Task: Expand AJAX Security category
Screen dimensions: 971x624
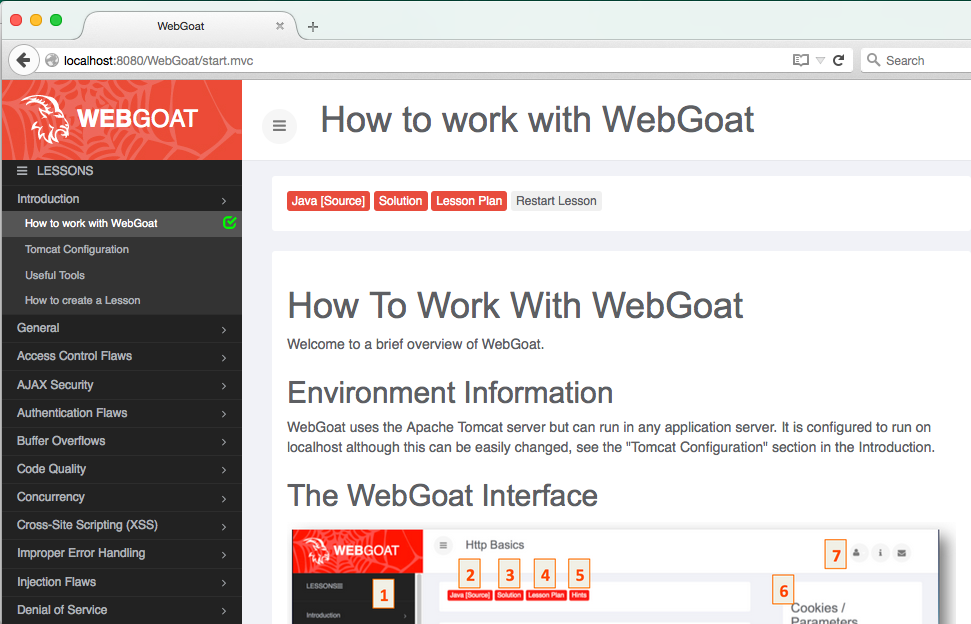Action: 122,385
